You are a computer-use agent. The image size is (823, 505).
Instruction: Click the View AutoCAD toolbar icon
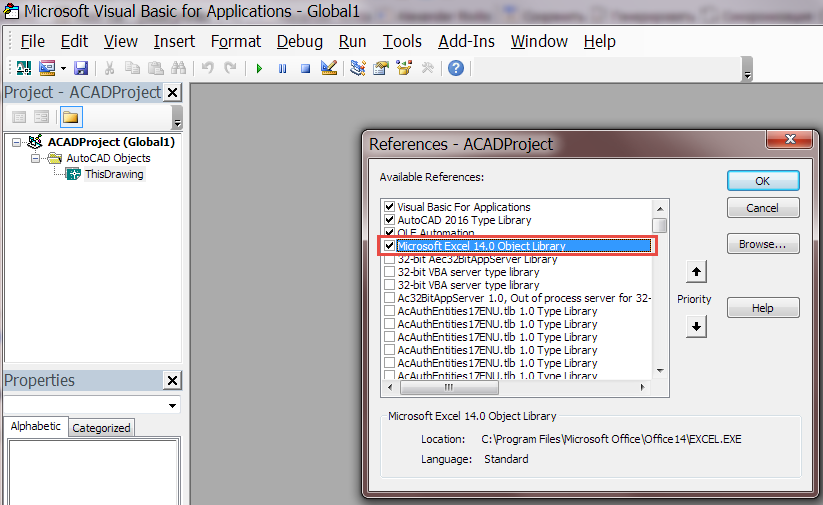point(24,68)
